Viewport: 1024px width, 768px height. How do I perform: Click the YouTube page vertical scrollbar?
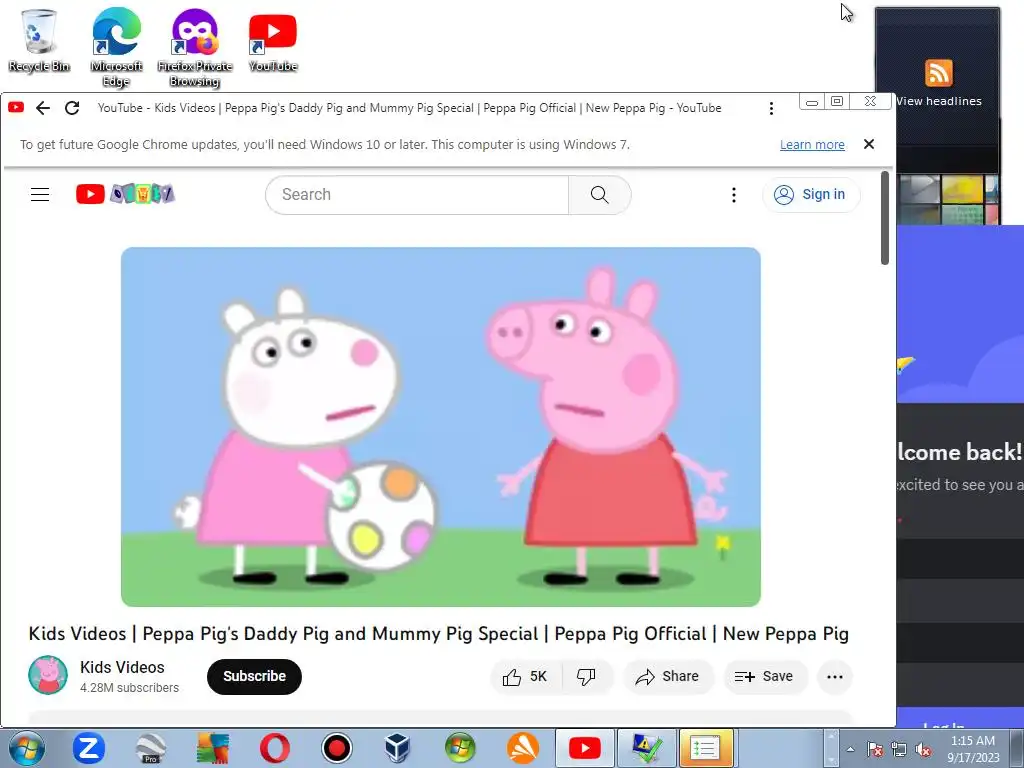885,217
